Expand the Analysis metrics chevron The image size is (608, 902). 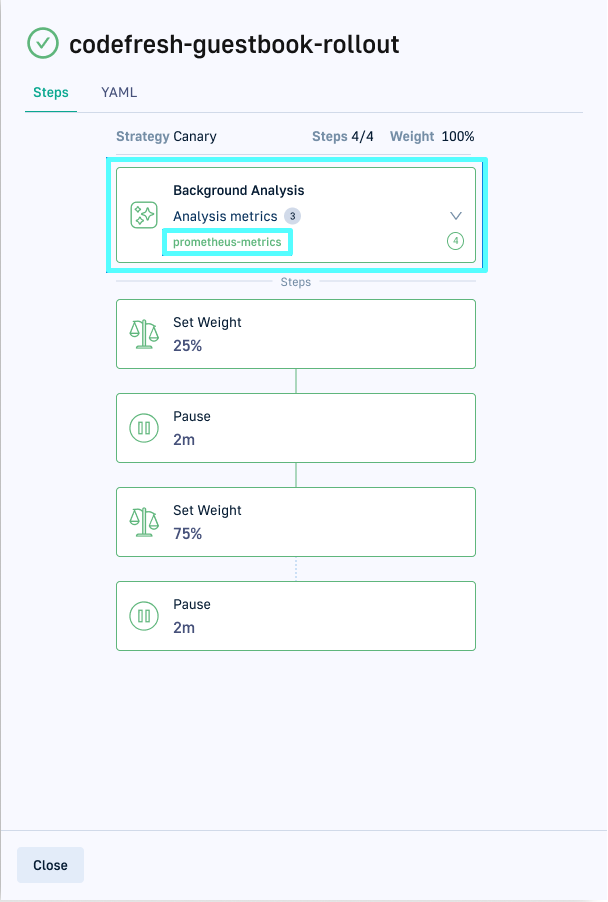(456, 216)
